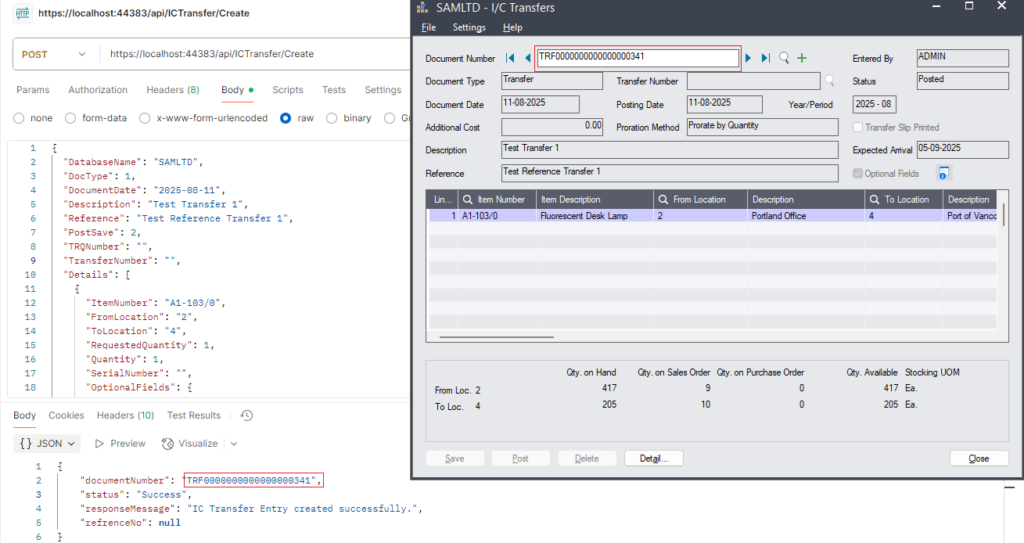Click the green plus new document icon
This screenshot has width=1024, height=543.
click(801, 58)
